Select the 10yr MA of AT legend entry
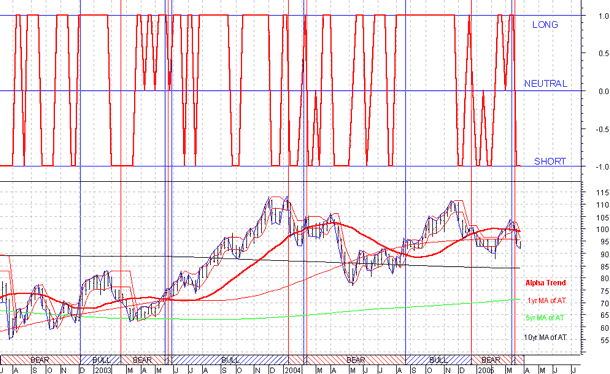 545,337
